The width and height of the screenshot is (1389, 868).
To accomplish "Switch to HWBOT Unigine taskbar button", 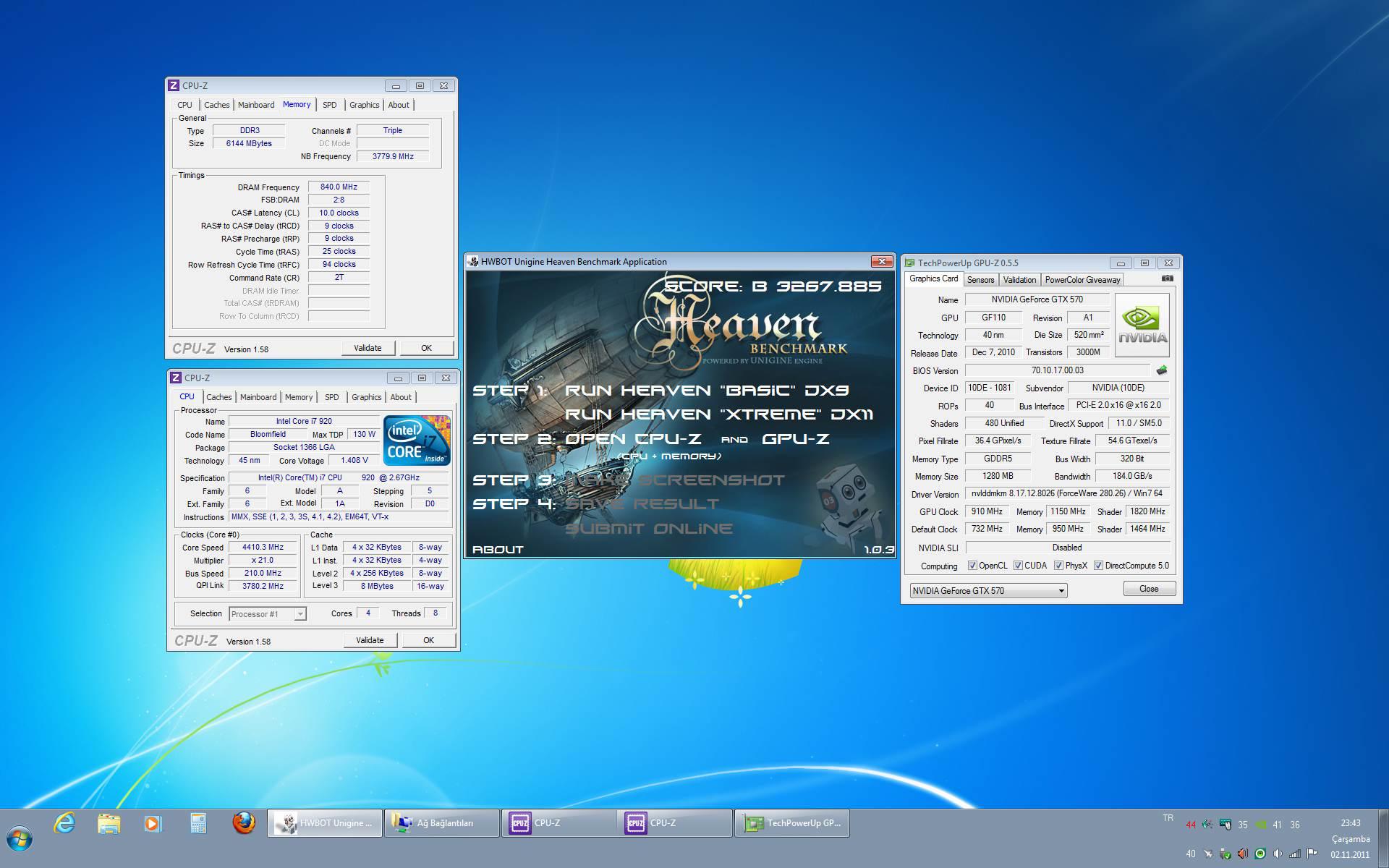I will pos(325,823).
